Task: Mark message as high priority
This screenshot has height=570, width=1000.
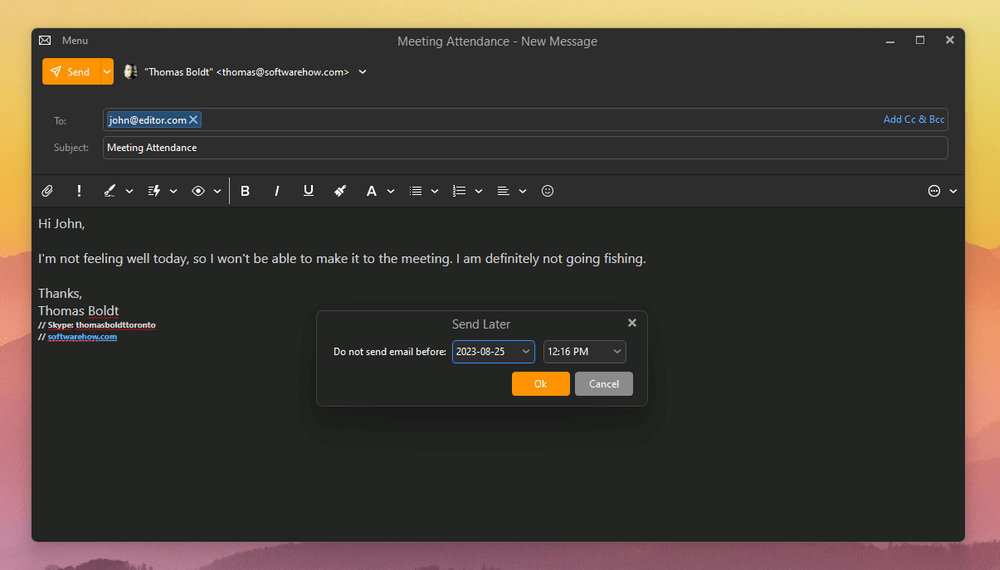Action: pos(79,191)
